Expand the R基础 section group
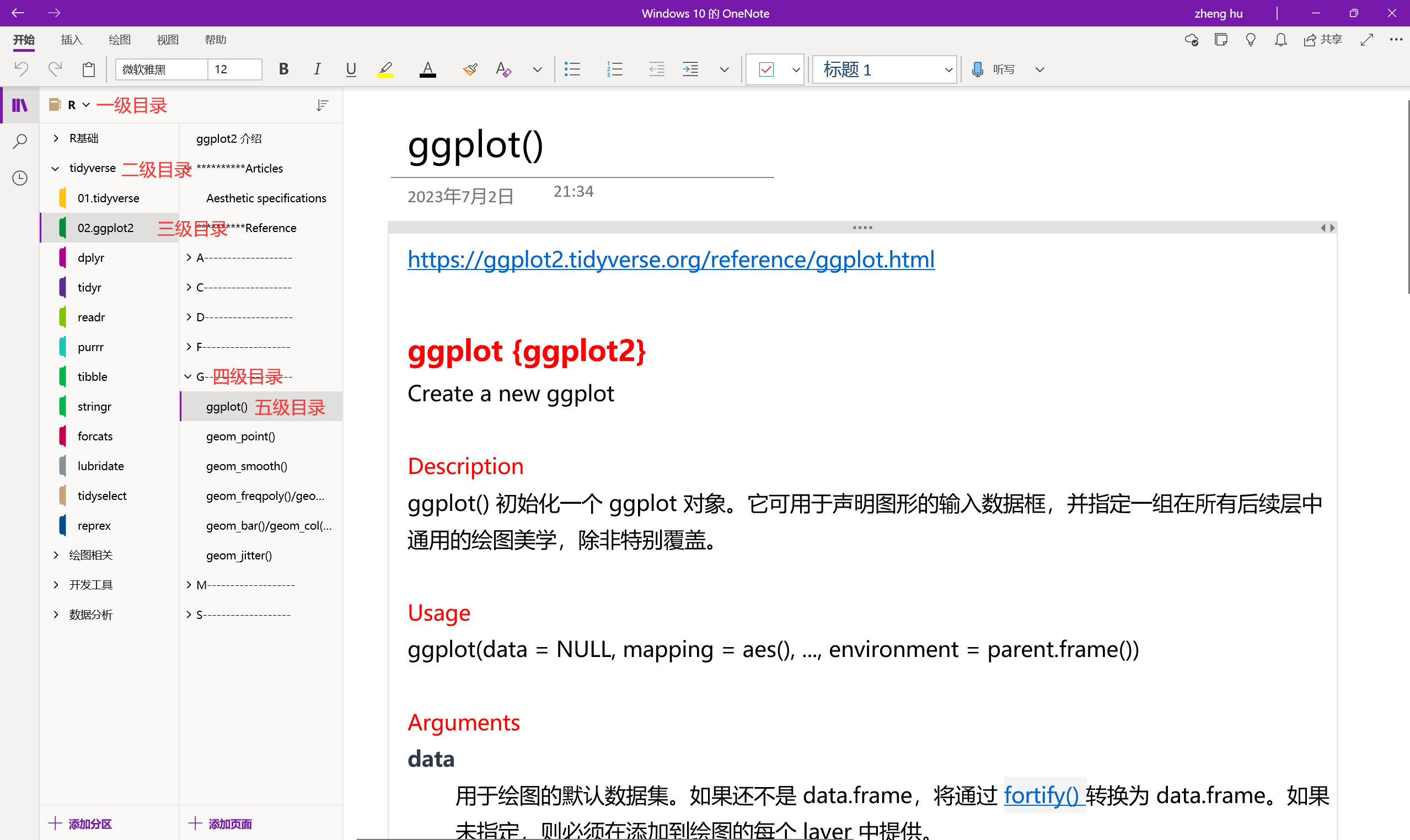 coord(56,138)
